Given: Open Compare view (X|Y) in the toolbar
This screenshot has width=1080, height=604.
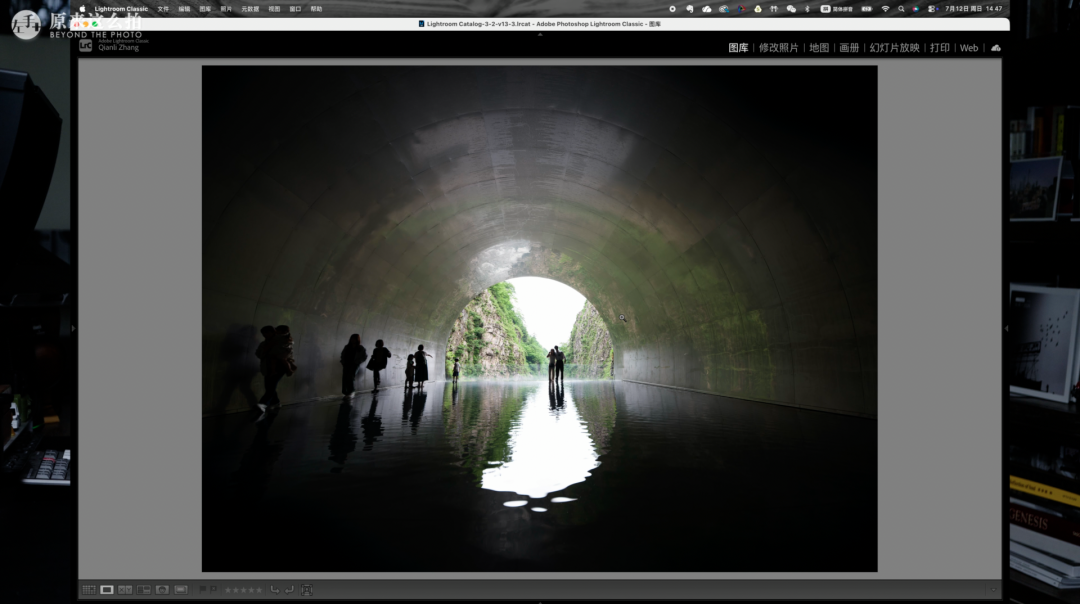Looking at the screenshot, I should [125, 590].
